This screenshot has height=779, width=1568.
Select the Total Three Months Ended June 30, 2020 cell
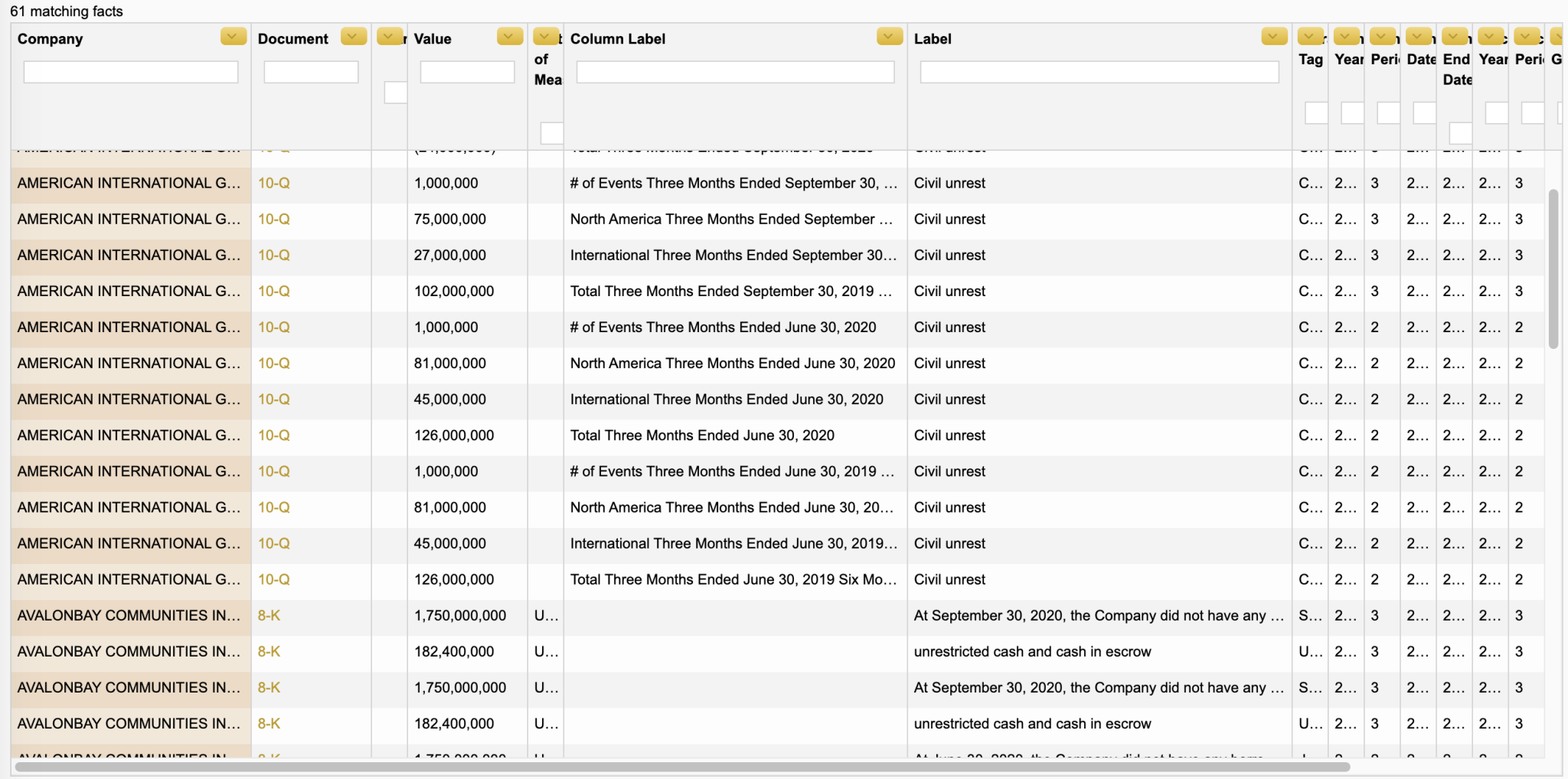[702, 435]
